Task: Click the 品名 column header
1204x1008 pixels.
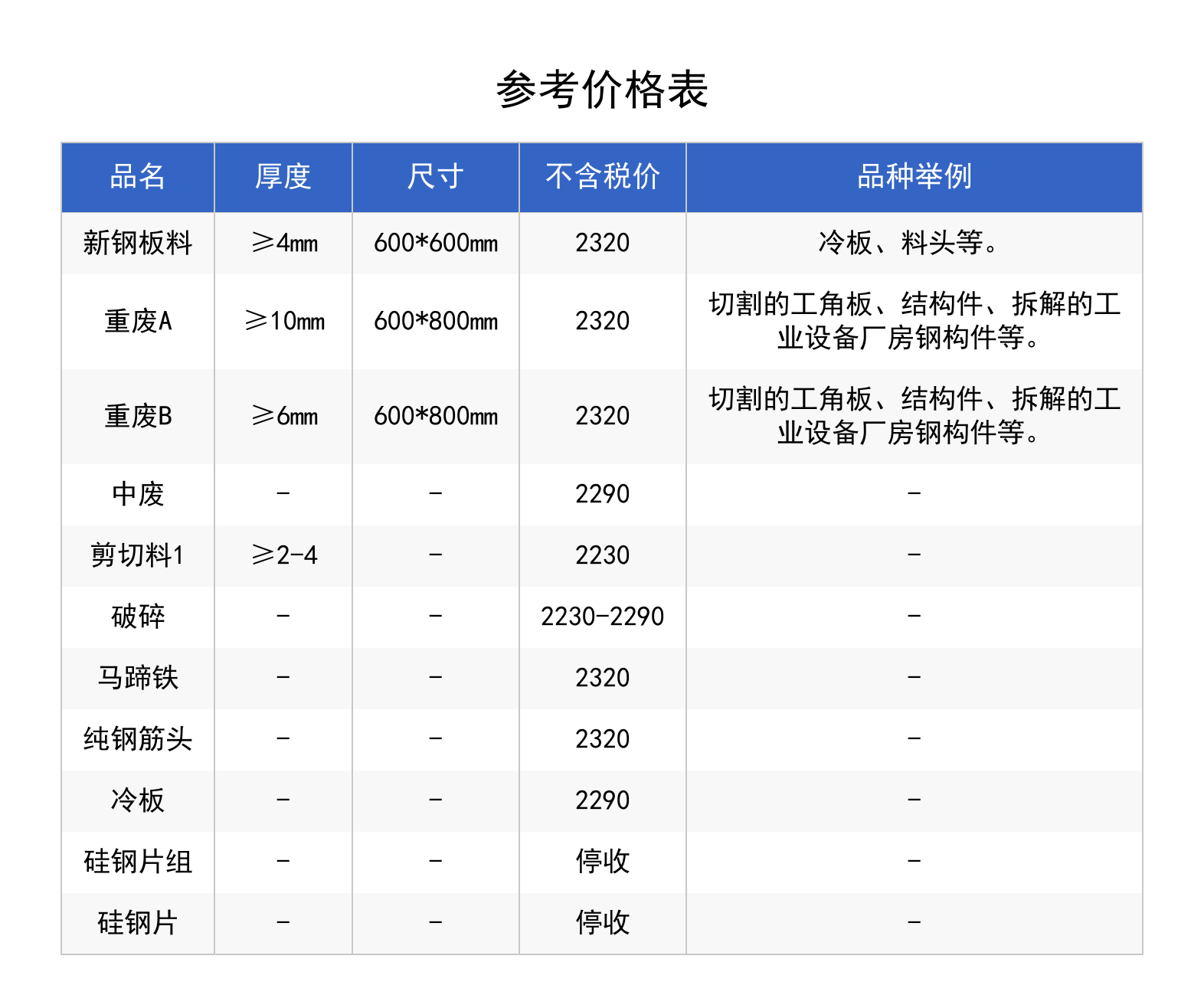Action: point(138,177)
